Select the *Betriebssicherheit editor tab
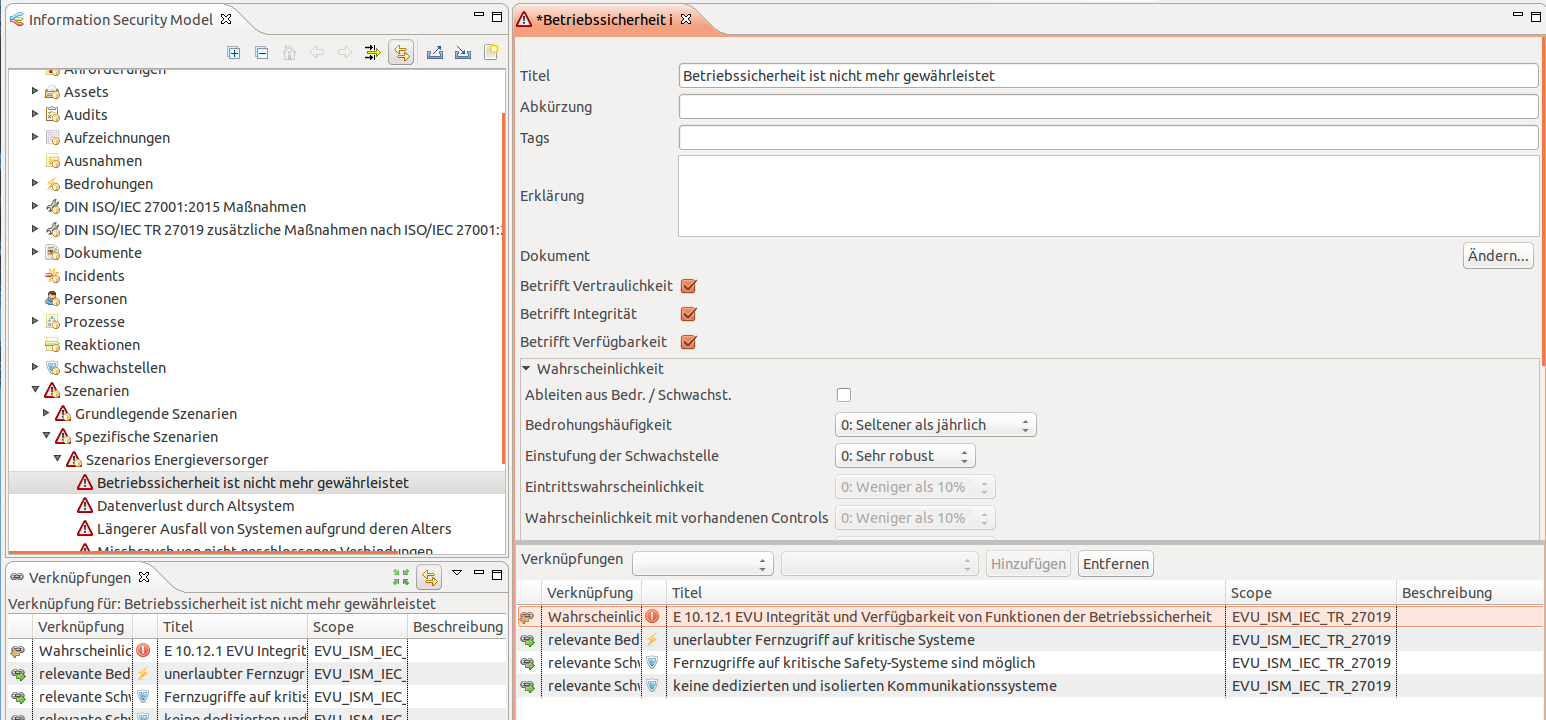Image resolution: width=1546 pixels, height=720 pixels. click(x=604, y=19)
